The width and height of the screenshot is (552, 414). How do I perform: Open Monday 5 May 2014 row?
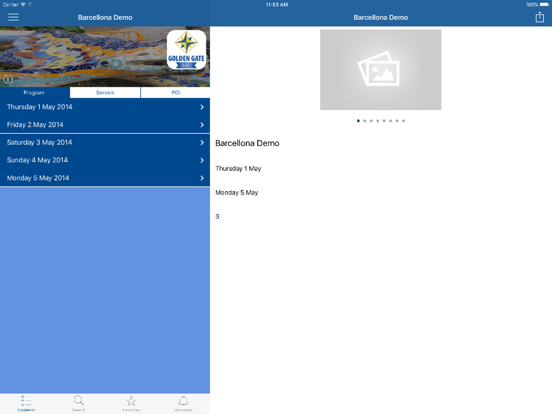point(105,178)
